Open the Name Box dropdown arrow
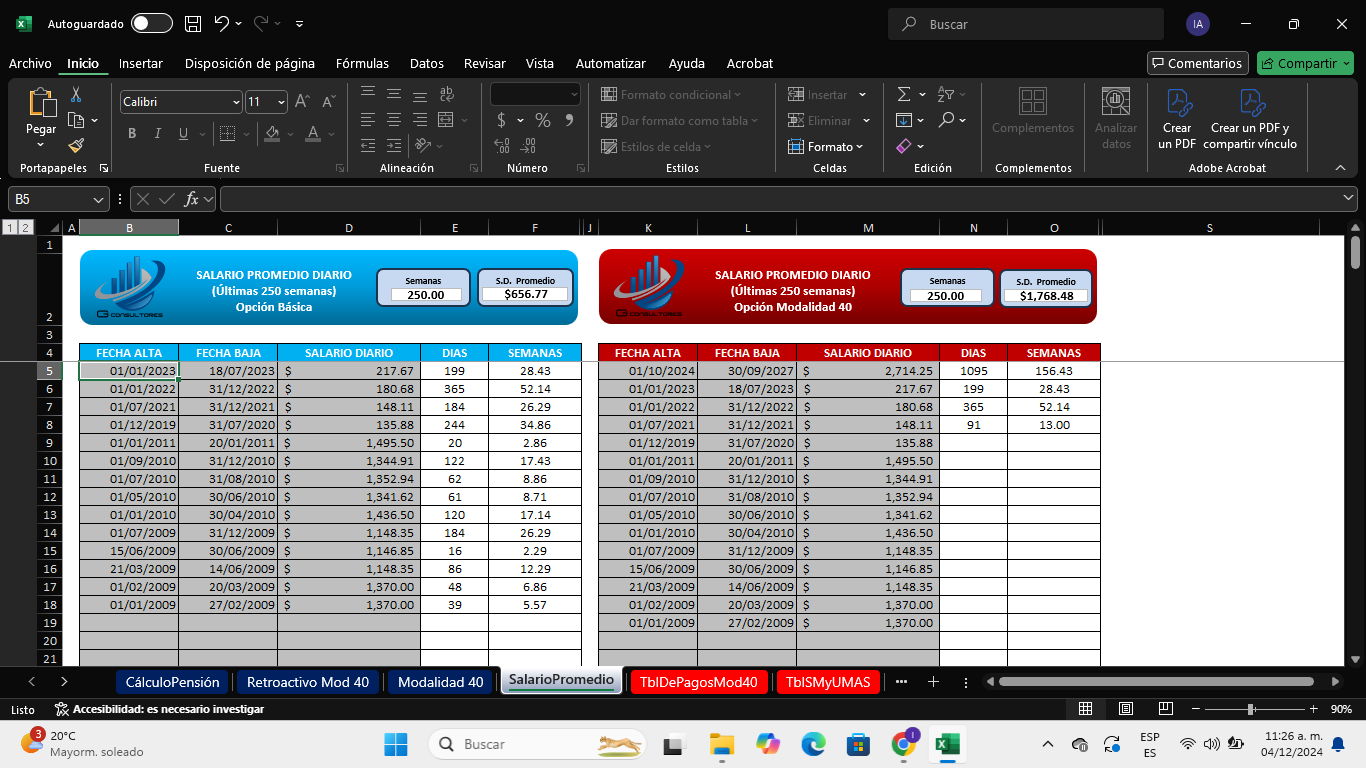 click(98, 199)
